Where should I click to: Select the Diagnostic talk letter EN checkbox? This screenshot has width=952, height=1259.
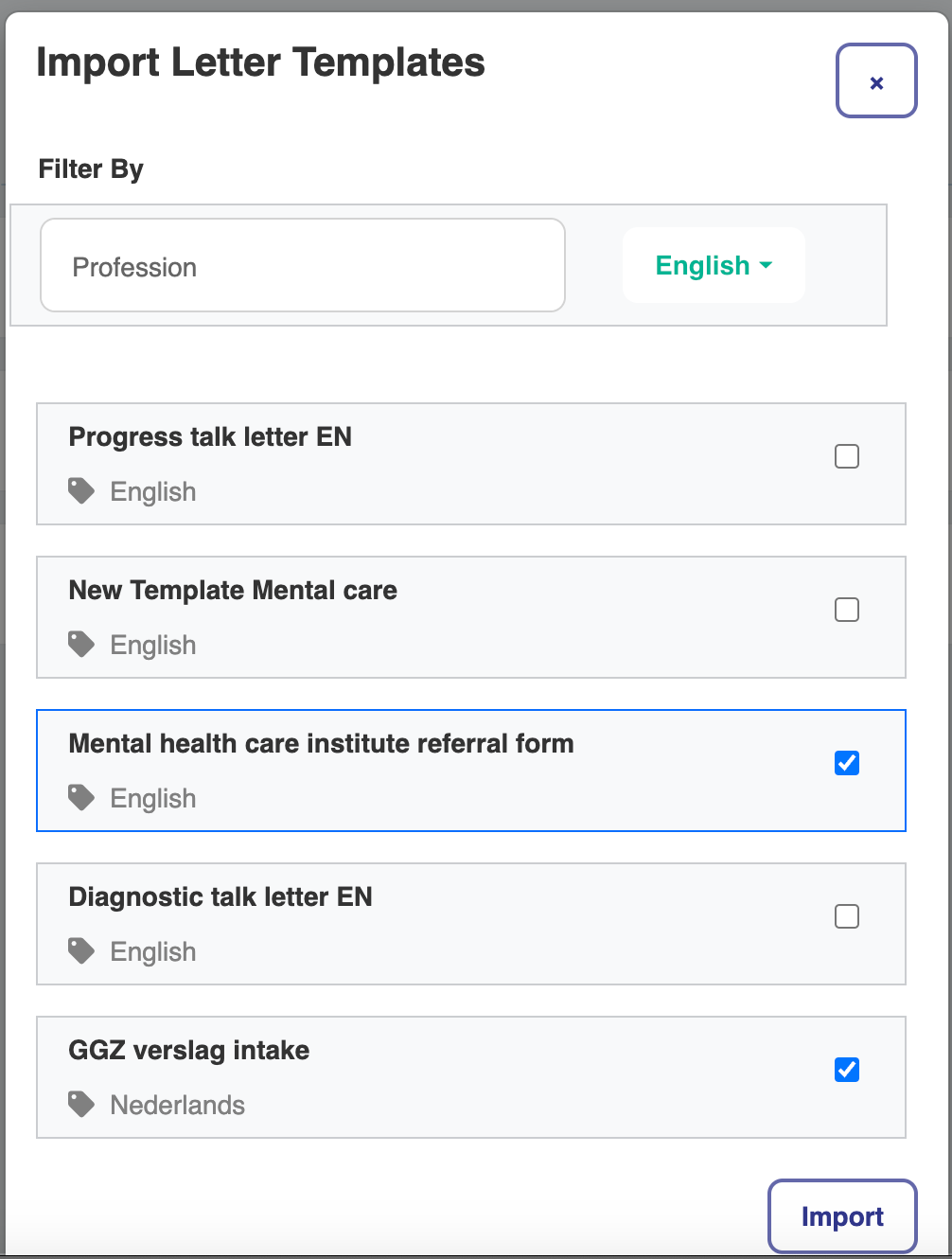point(847,916)
